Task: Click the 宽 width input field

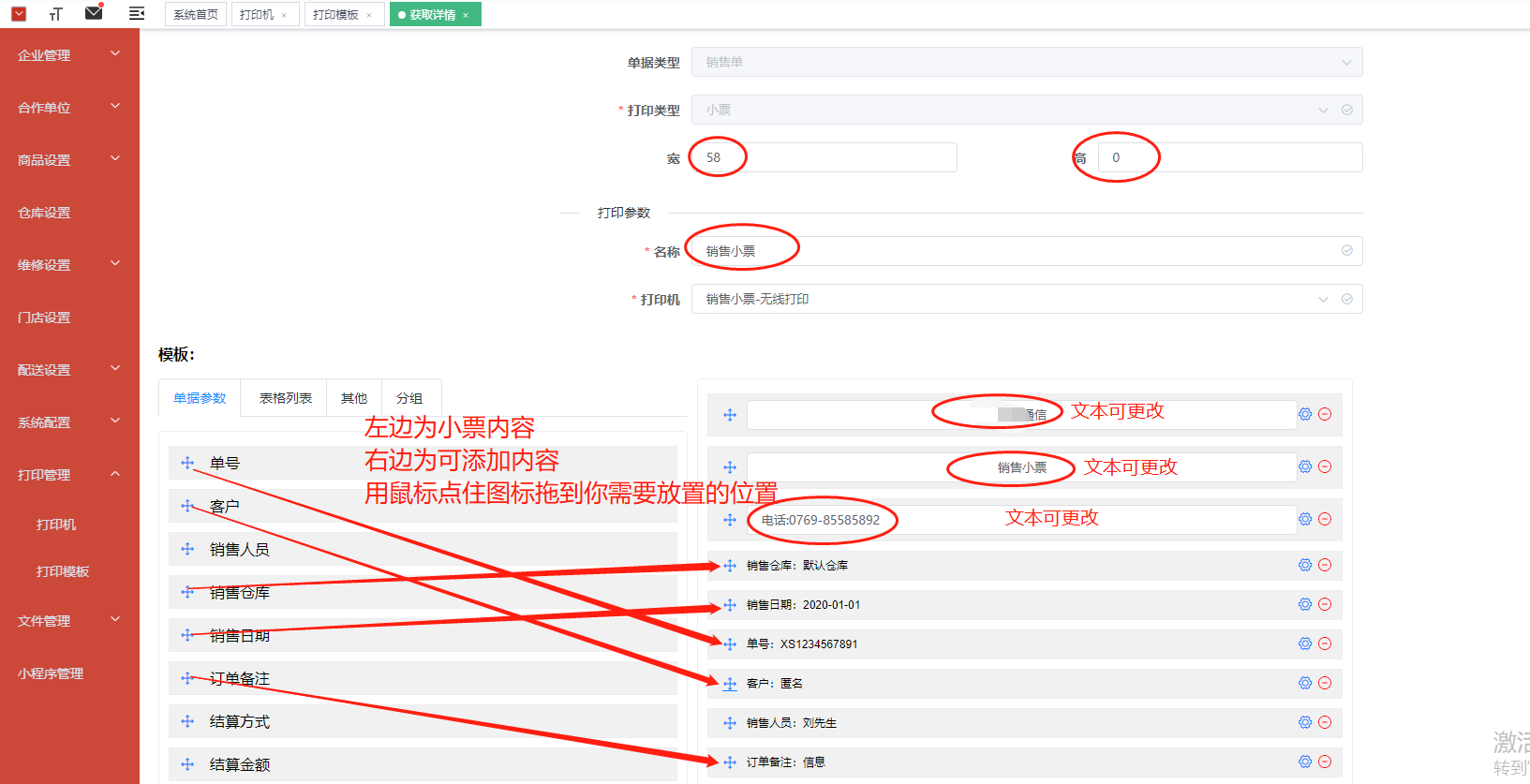Action: pos(824,157)
